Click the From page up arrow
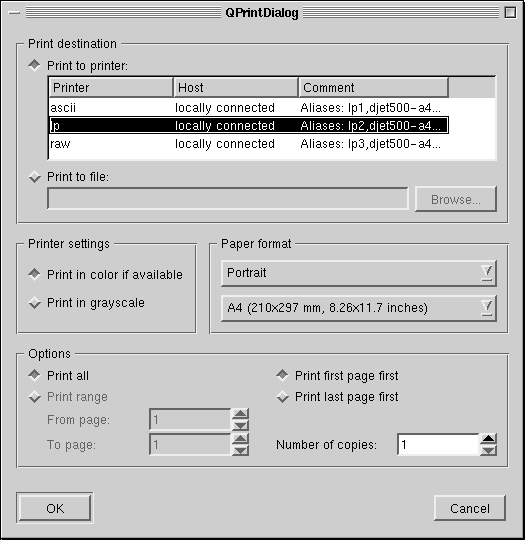 [240, 414]
